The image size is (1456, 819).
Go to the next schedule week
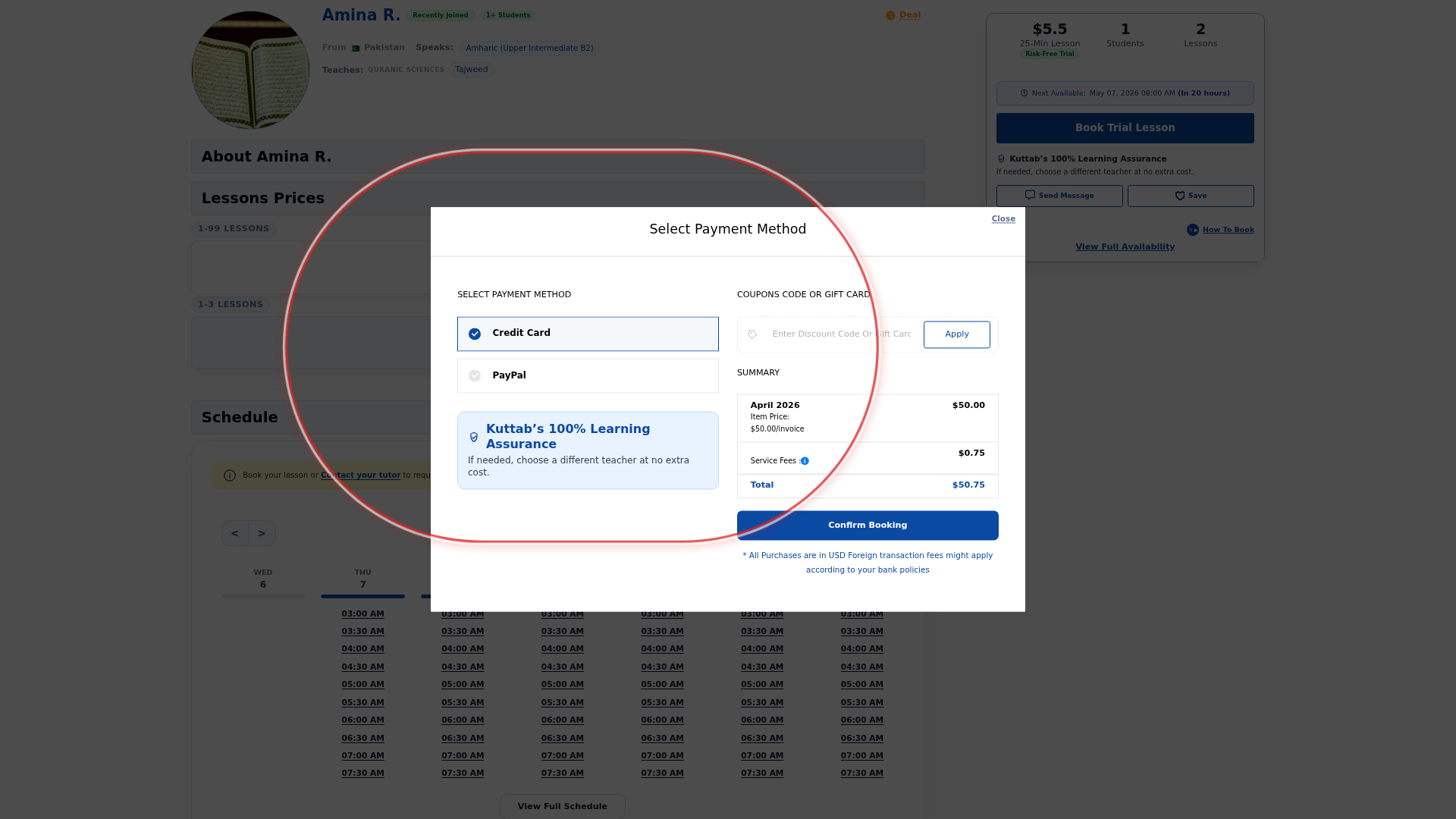pyautogui.click(x=262, y=533)
